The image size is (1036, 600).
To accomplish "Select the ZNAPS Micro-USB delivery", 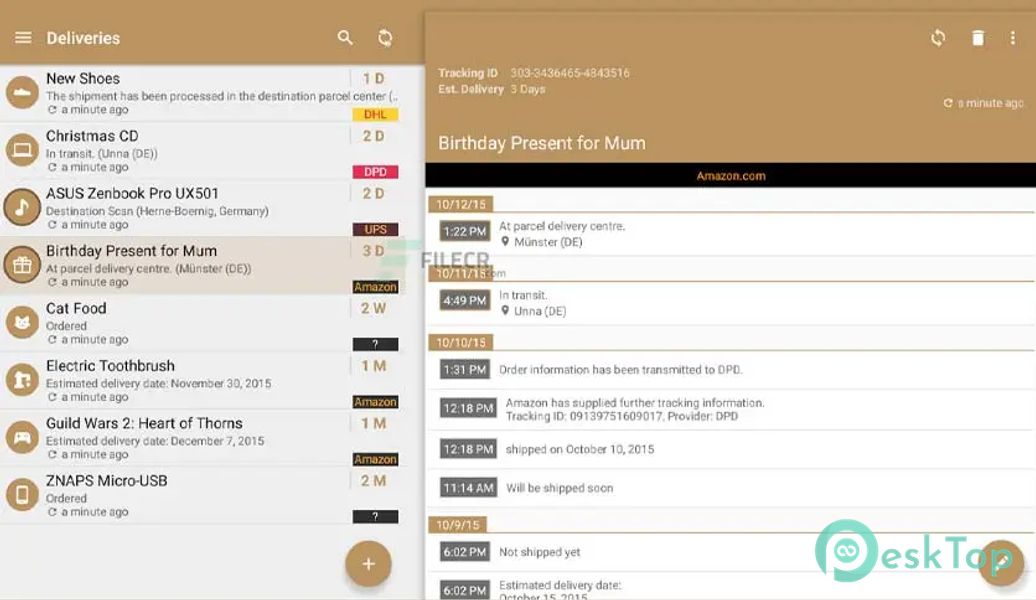I will [x=180, y=495].
